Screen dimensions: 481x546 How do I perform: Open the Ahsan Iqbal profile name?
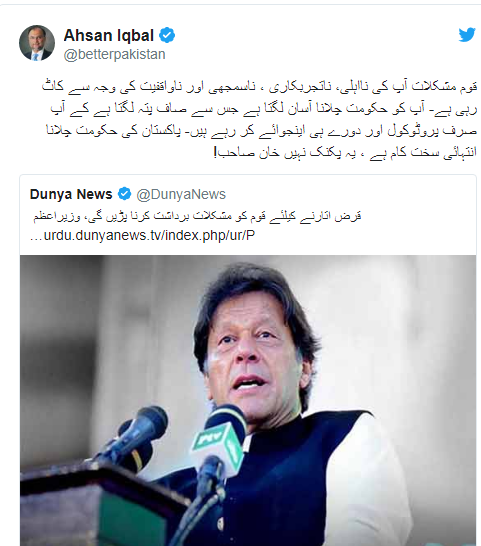click(109, 35)
